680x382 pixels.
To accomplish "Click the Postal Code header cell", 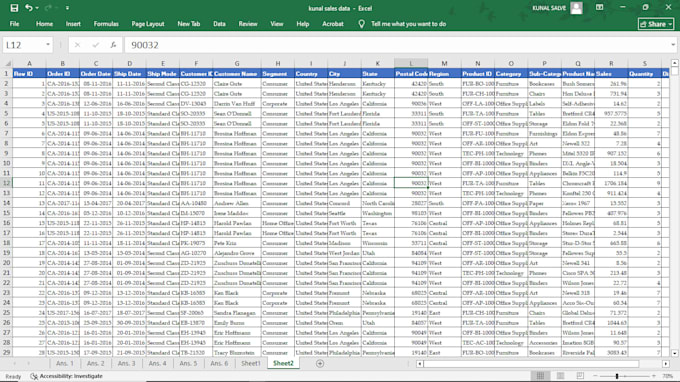I will [x=411, y=74].
